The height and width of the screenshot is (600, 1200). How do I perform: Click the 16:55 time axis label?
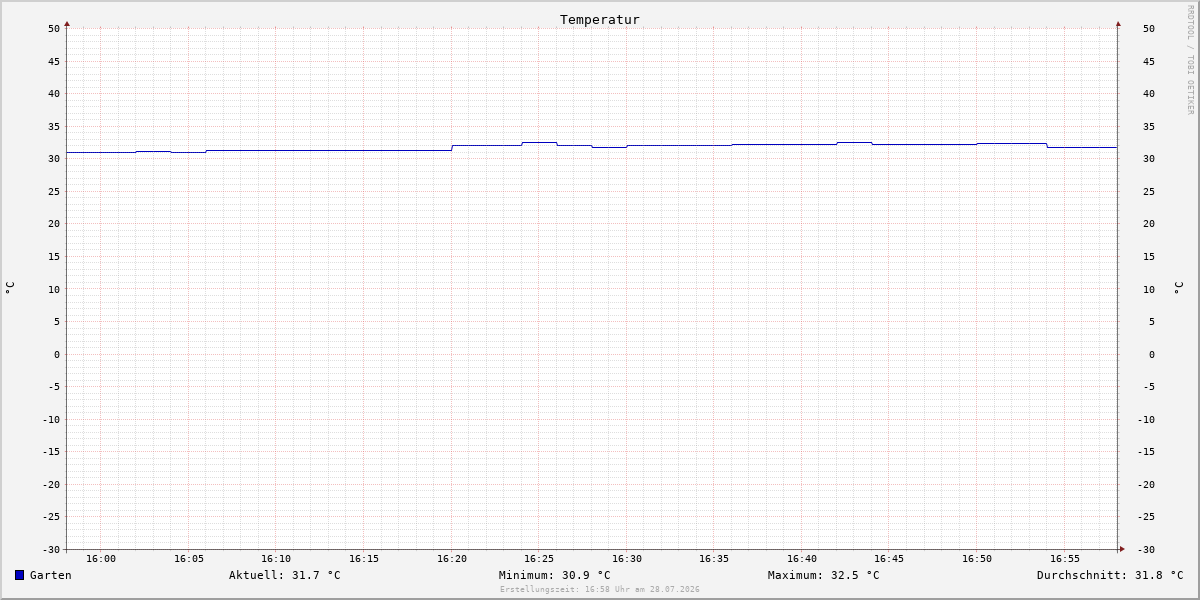coord(1065,559)
